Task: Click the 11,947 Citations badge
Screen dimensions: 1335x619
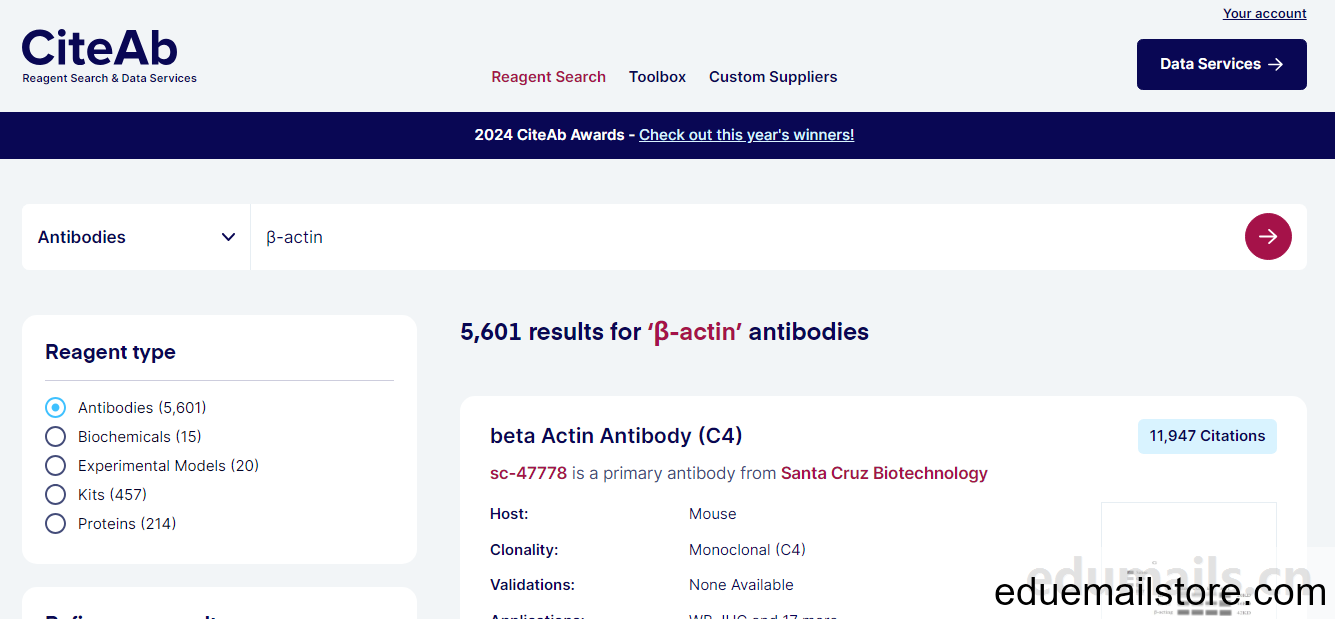Action: coord(1207,436)
